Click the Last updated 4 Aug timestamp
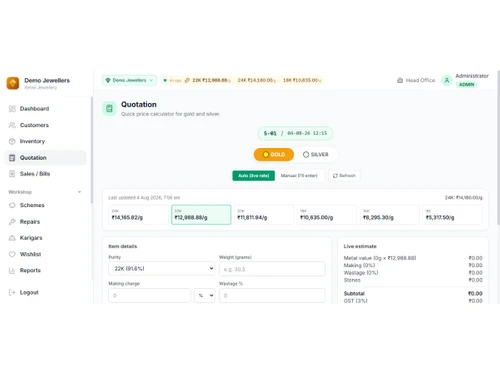500x375 pixels. tap(144, 198)
